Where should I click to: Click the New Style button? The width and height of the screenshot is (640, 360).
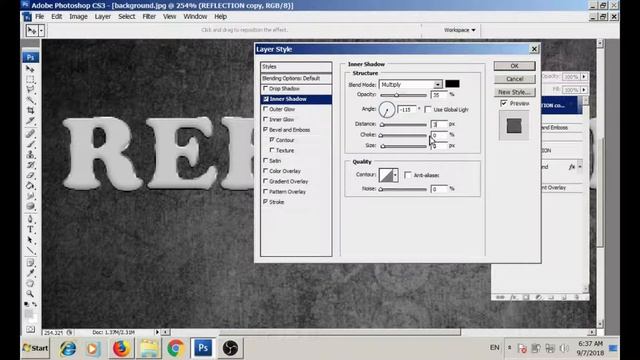point(514,92)
